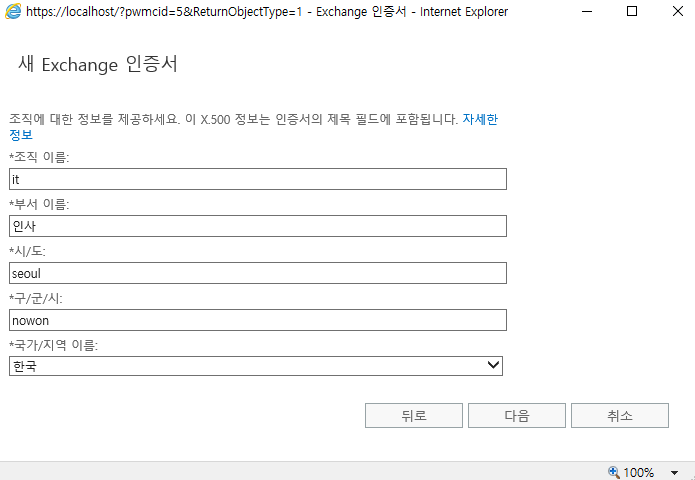Open the 자세한 정보 link

coord(480,119)
